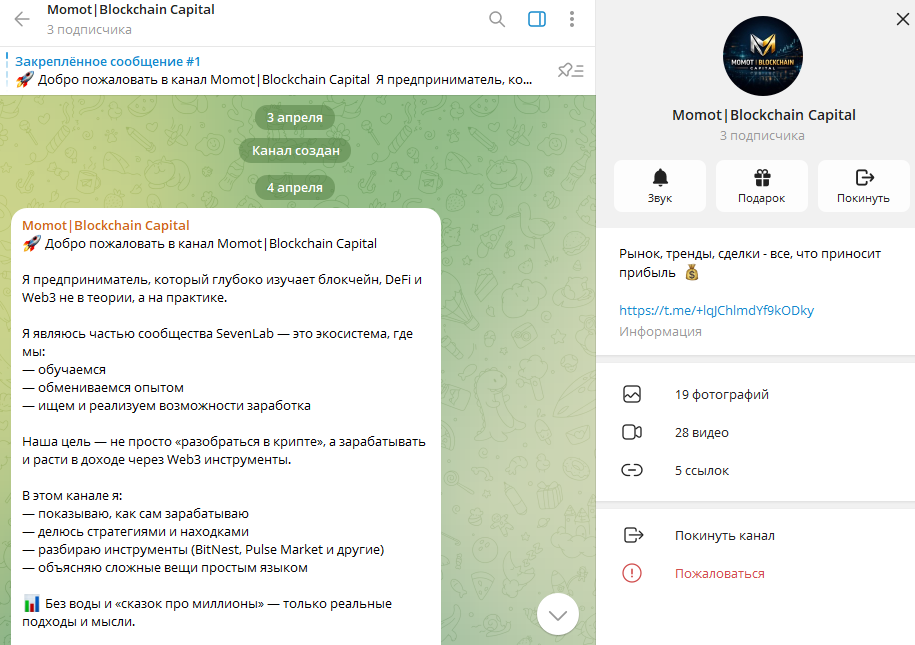
Task: Click the Покинуть button under avatar
Action: [x=864, y=186]
